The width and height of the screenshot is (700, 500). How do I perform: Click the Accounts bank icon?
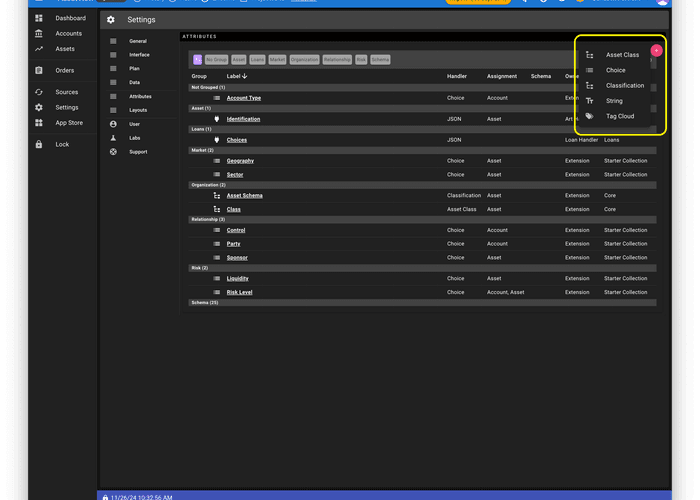tap(39, 33)
